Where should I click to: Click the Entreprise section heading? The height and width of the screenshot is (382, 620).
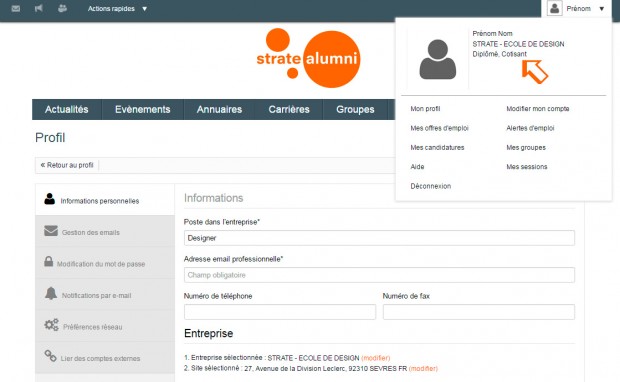tap(208, 333)
